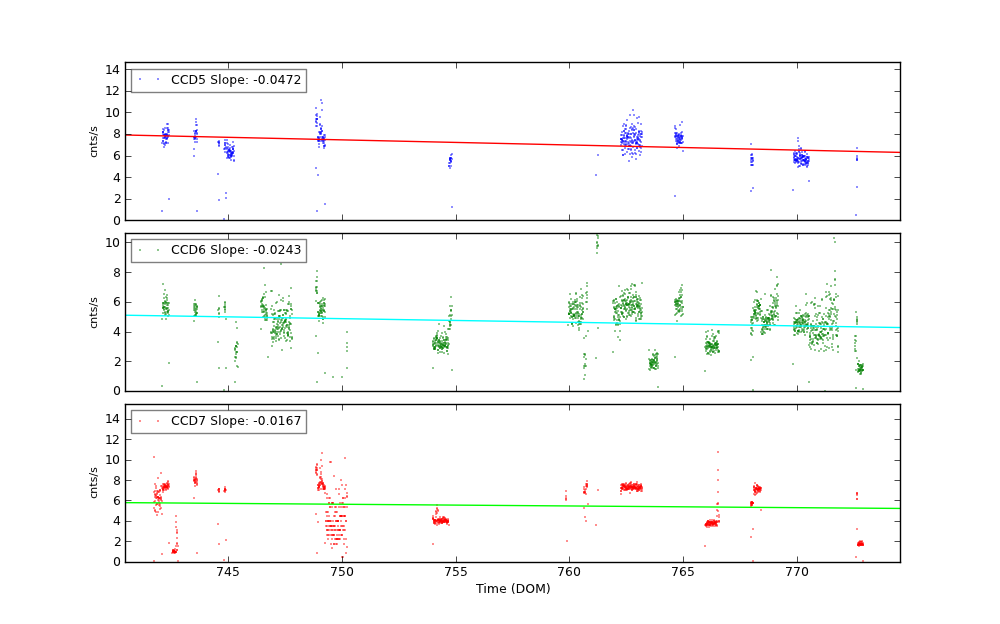Click the CCD5 Slope legend entry
1000x624 pixels.
(x=235, y=80)
